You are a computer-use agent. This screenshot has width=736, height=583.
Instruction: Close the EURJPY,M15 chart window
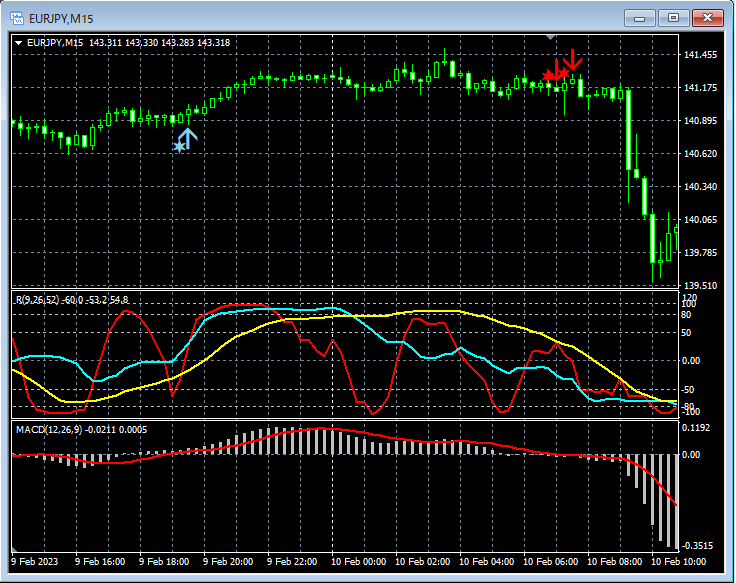coord(707,17)
